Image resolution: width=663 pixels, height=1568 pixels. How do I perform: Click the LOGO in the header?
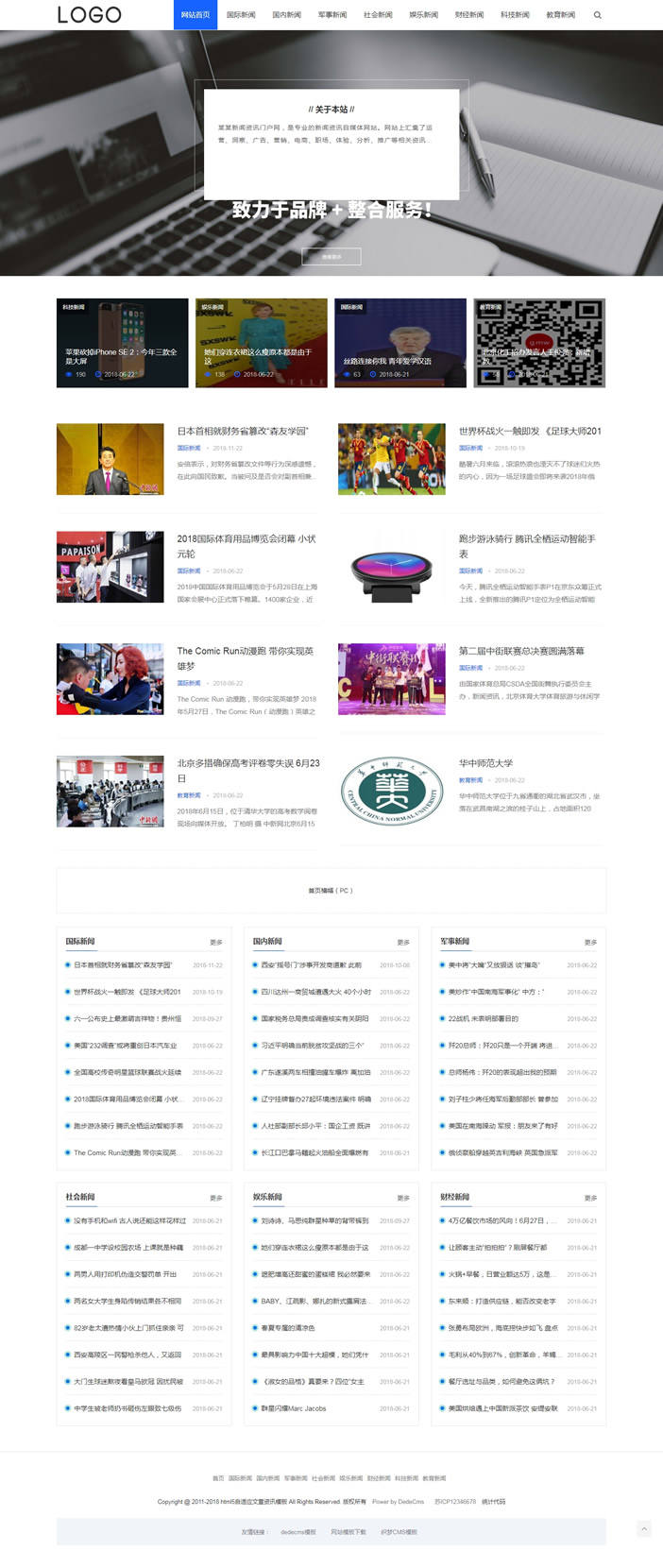[89, 15]
